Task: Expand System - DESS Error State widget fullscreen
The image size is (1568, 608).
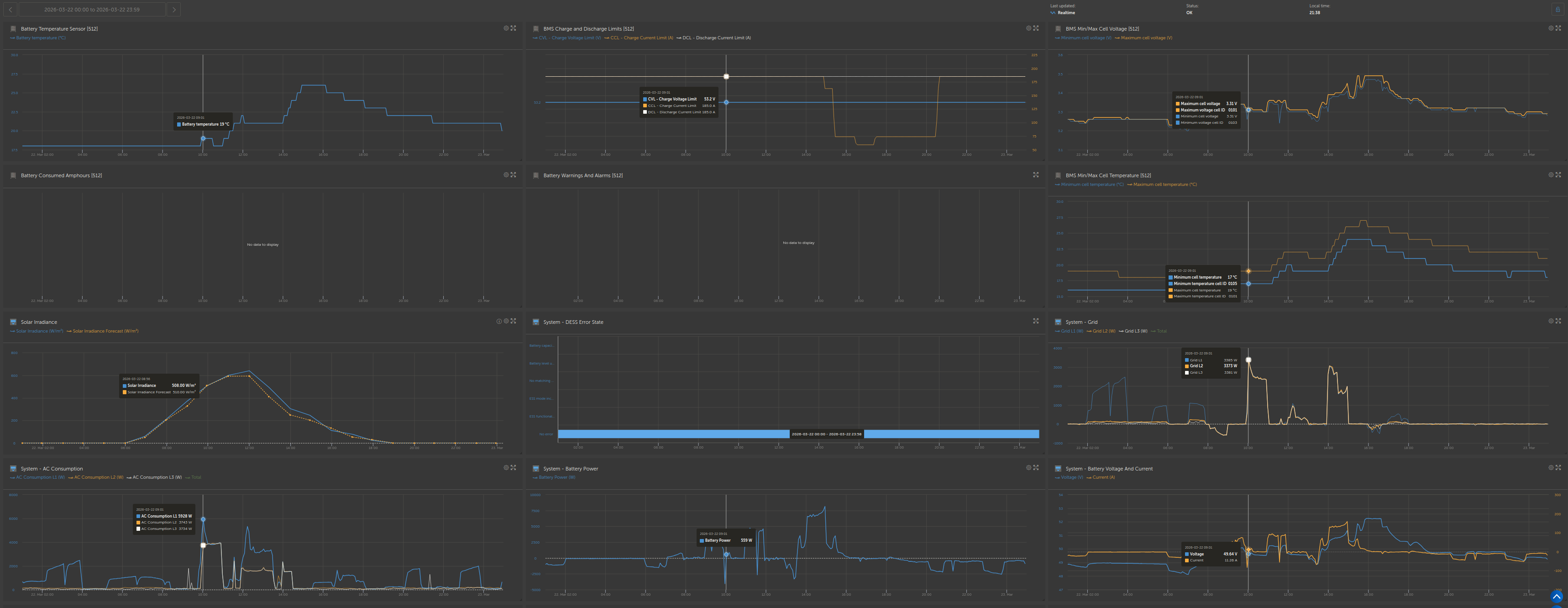Action: pyautogui.click(x=1036, y=321)
